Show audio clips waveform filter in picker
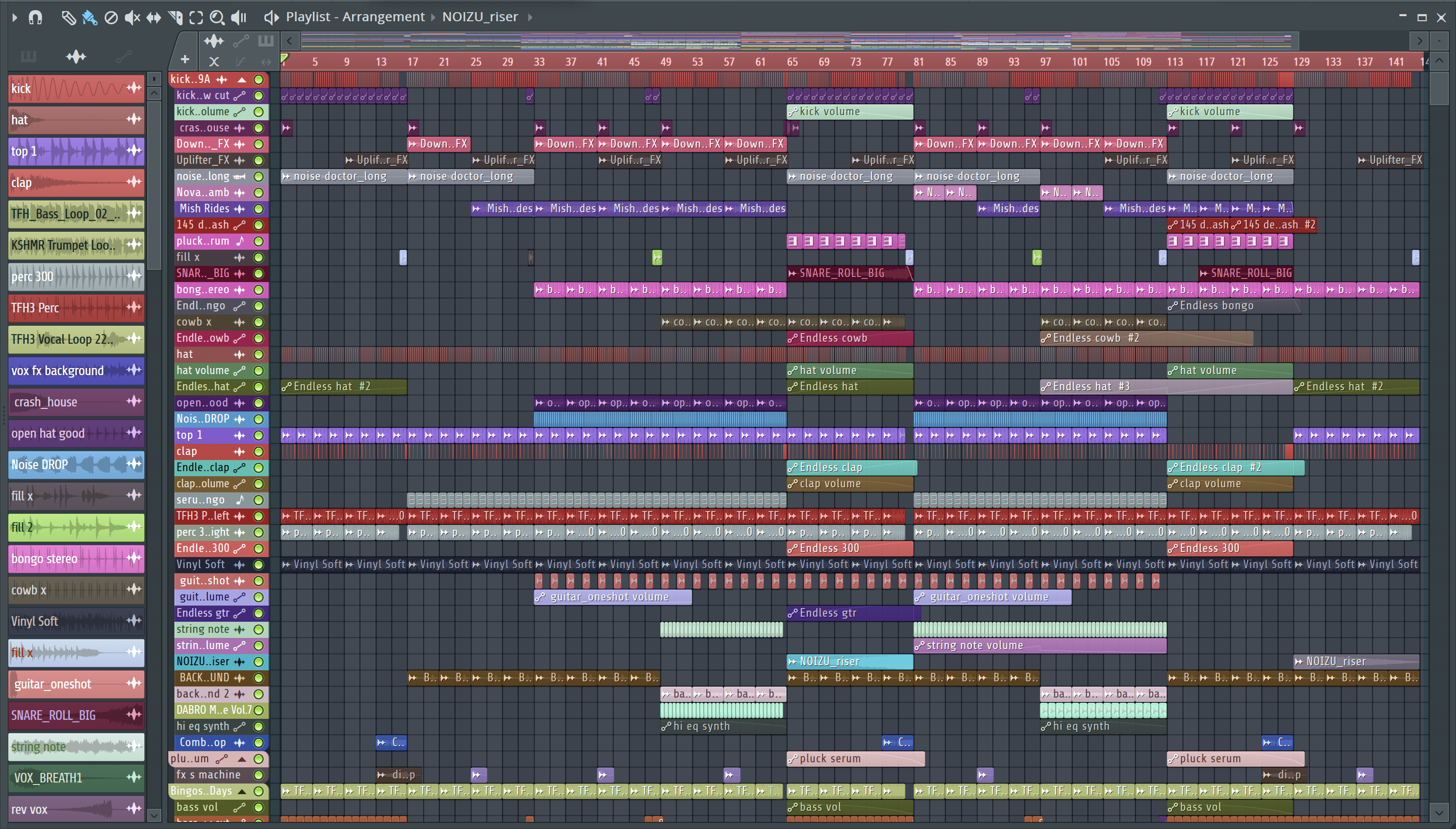Screen dimensions: 1456x829 pyautogui.click(x=76, y=57)
